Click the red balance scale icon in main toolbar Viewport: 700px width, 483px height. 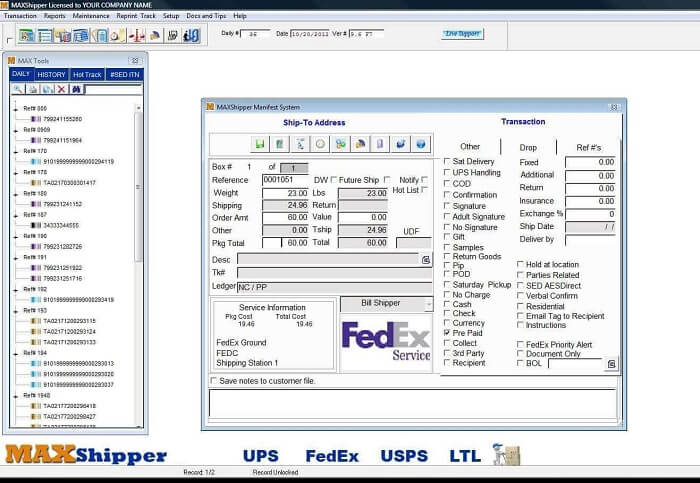tap(136, 35)
